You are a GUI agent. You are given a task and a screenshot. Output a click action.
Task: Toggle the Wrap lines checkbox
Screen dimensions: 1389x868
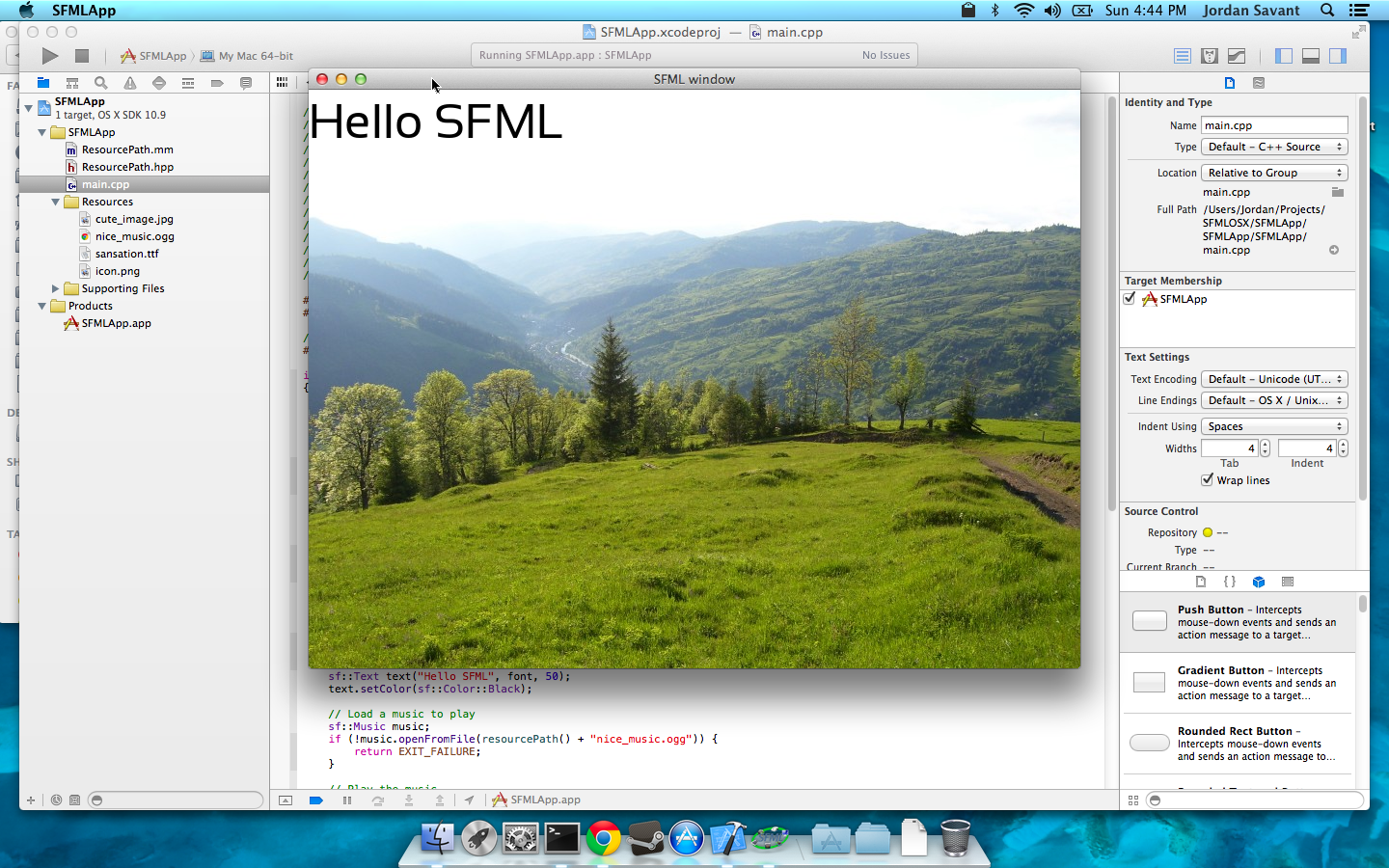point(1207,479)
